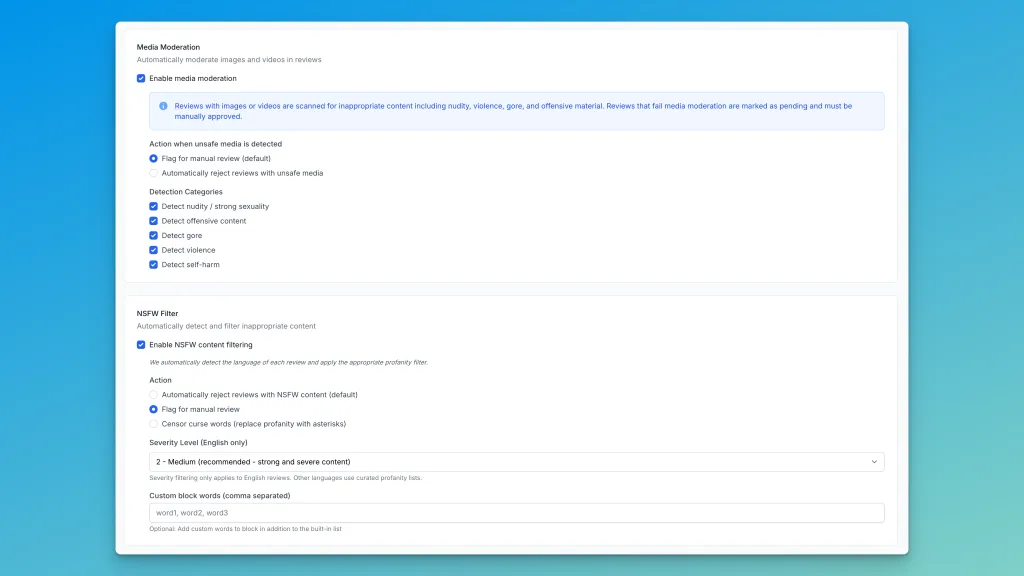
Task: Click the NSFW Filter section heading
Action: (x=157, y=313)
